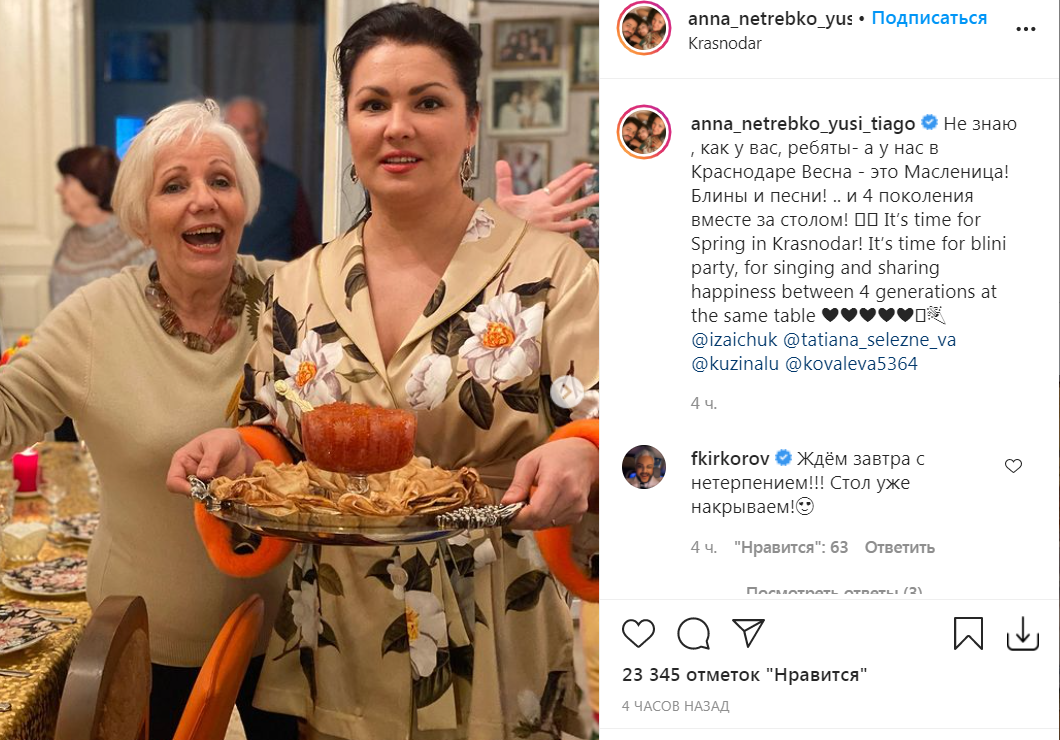Open the @kovaleva5364 mention link
The height and width of the screenshot is (740, 1060).
click(x=851, y=364)
